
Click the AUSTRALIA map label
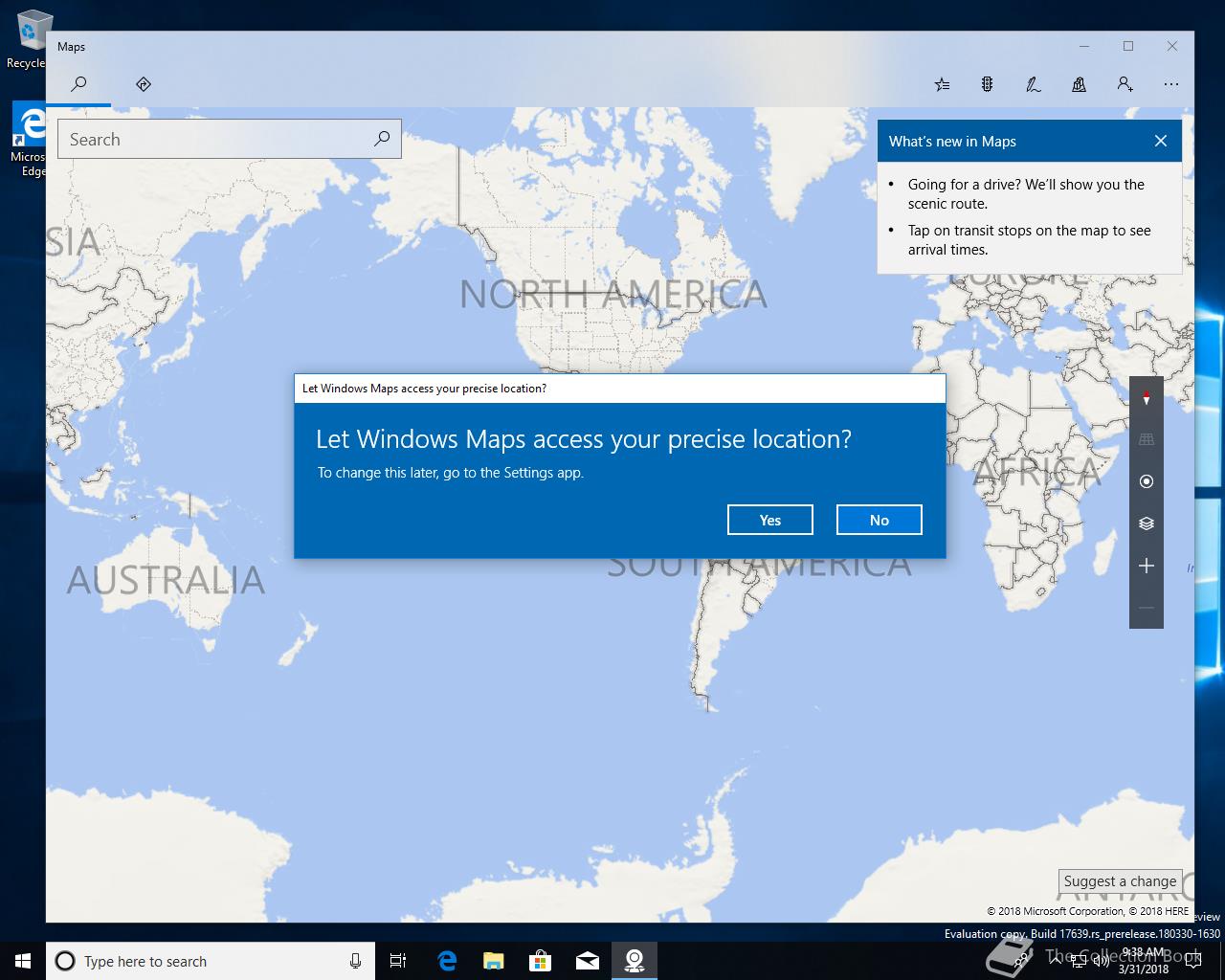[x=166, y=580]
